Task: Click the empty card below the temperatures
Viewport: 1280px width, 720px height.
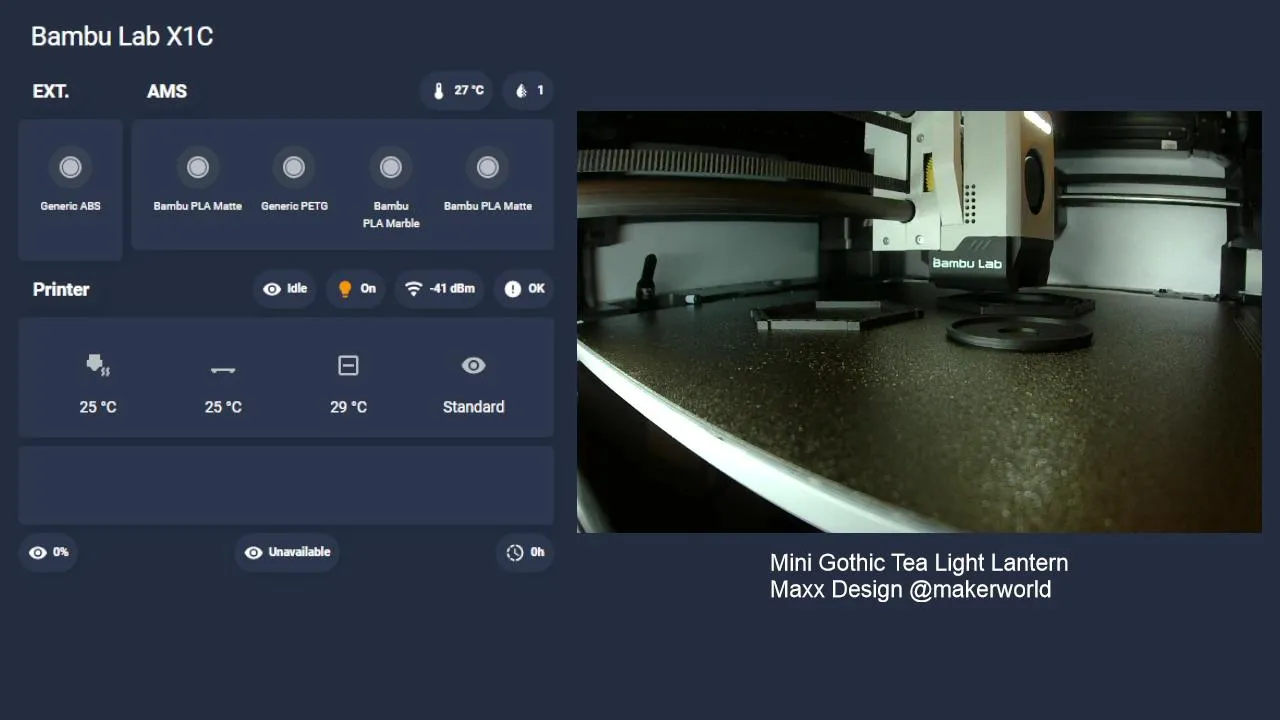Action: 286,485
